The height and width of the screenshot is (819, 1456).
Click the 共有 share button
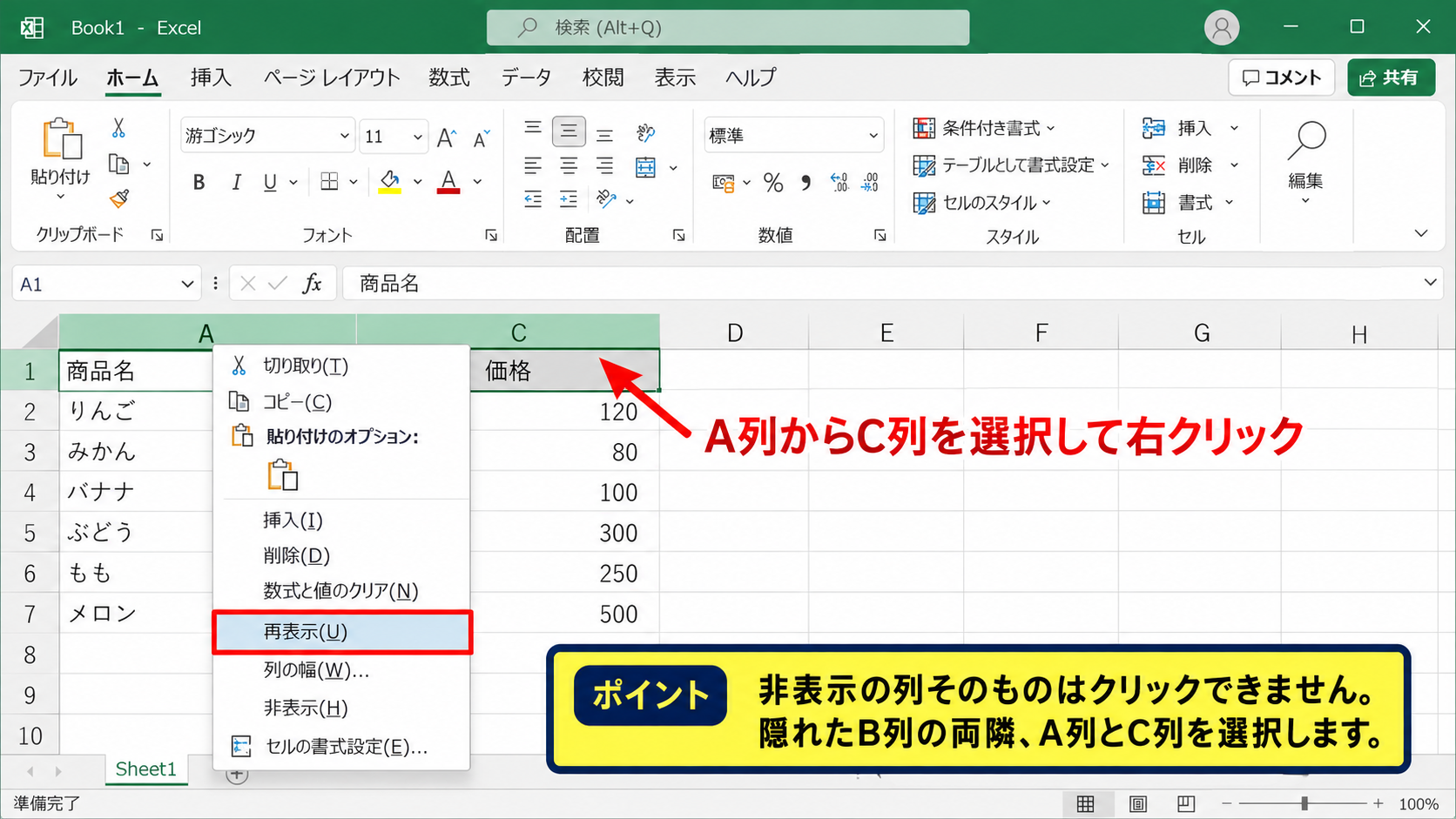coord(1391,77)
